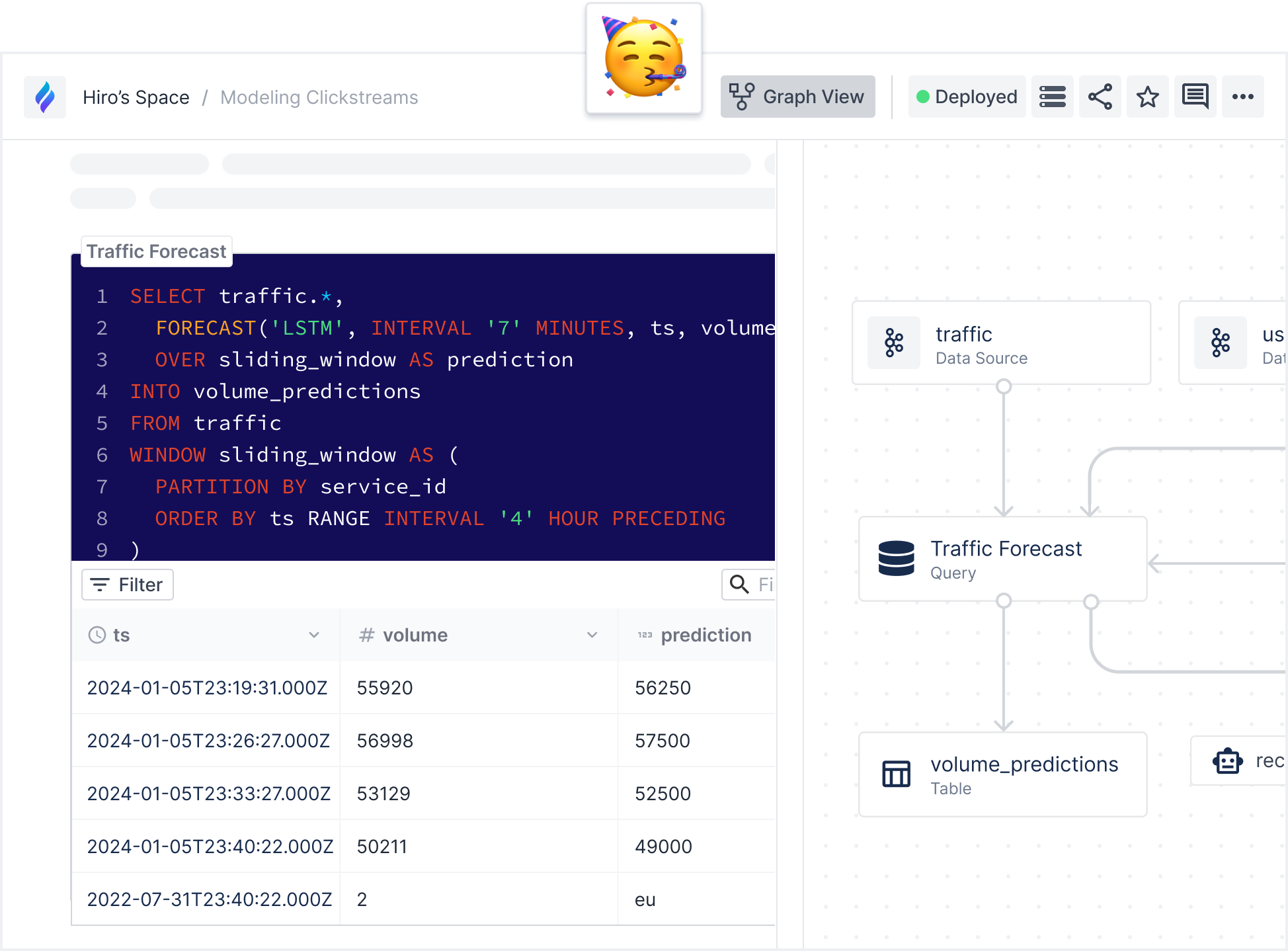Toggle Graph View mode
Image resolution: width=1288 pixels, height=951 pixels.
pos(797,97)
